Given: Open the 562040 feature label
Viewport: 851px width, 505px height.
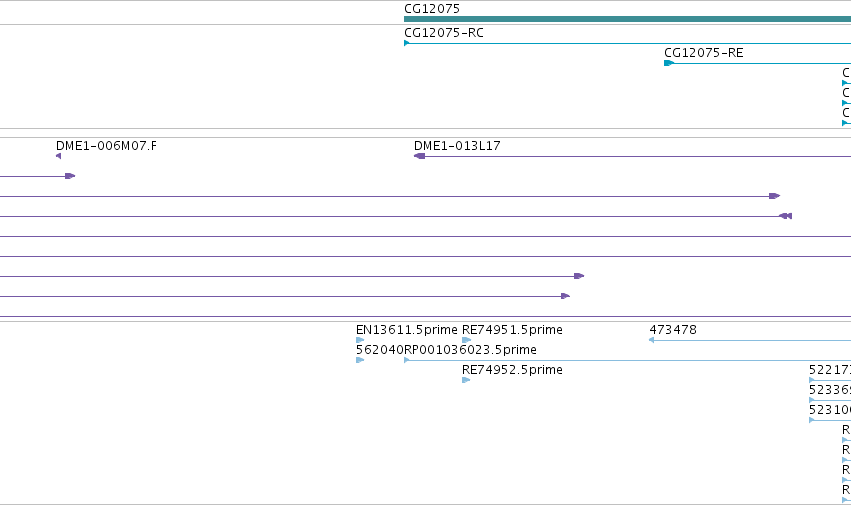Looking at the screenshot, I should click(380, 350).
